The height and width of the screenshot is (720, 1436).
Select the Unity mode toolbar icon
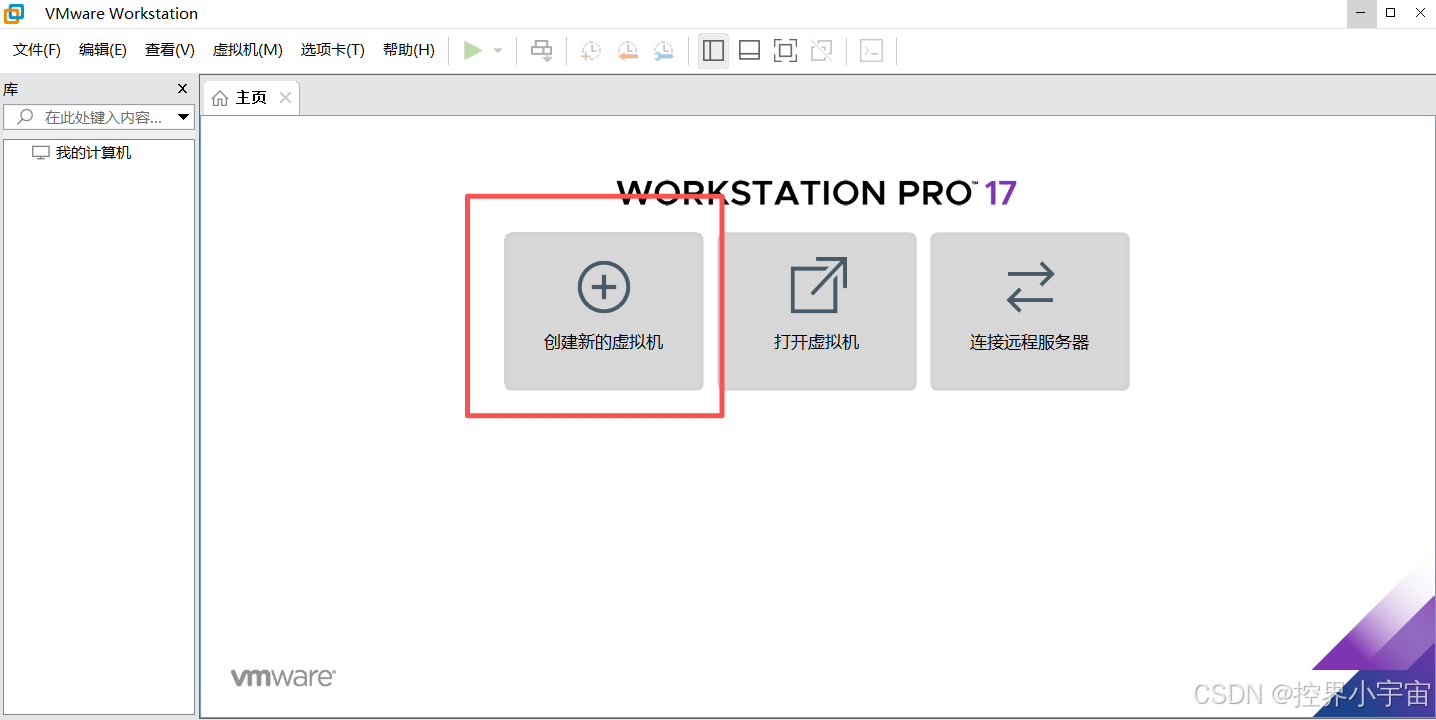(821, 50)
